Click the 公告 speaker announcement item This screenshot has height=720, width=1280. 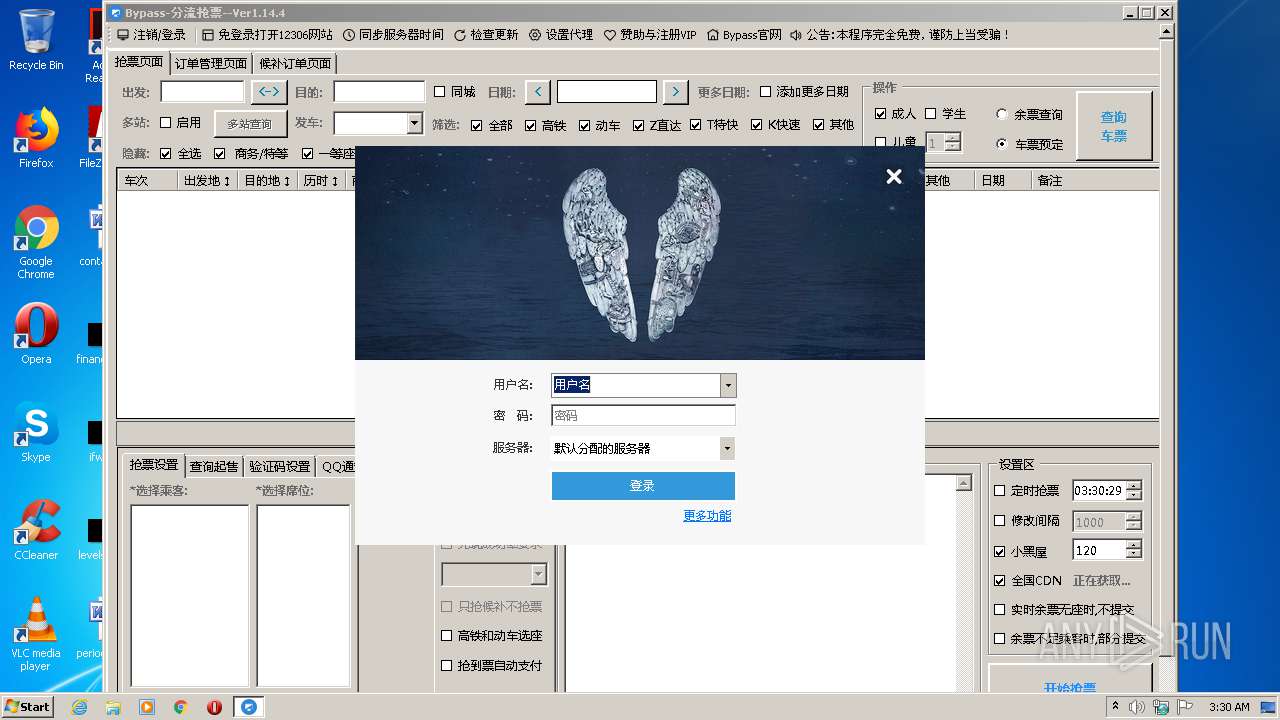tap(900, 34)
